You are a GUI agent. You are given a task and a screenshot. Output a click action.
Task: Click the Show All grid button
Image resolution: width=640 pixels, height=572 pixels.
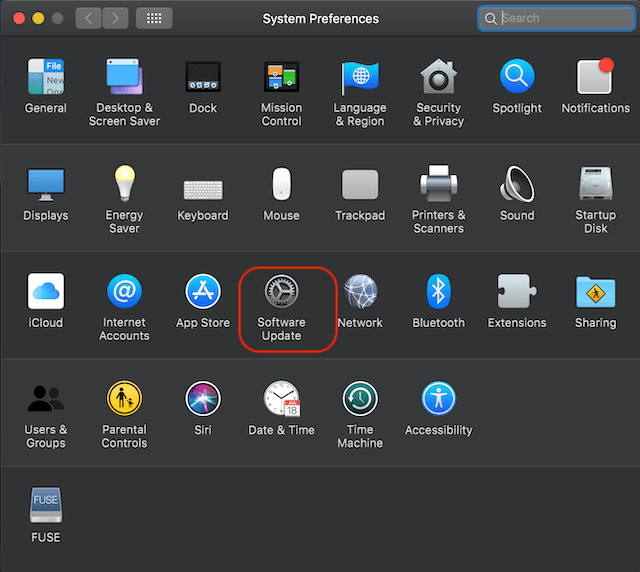pyautogui.click(x=153, y=18)
